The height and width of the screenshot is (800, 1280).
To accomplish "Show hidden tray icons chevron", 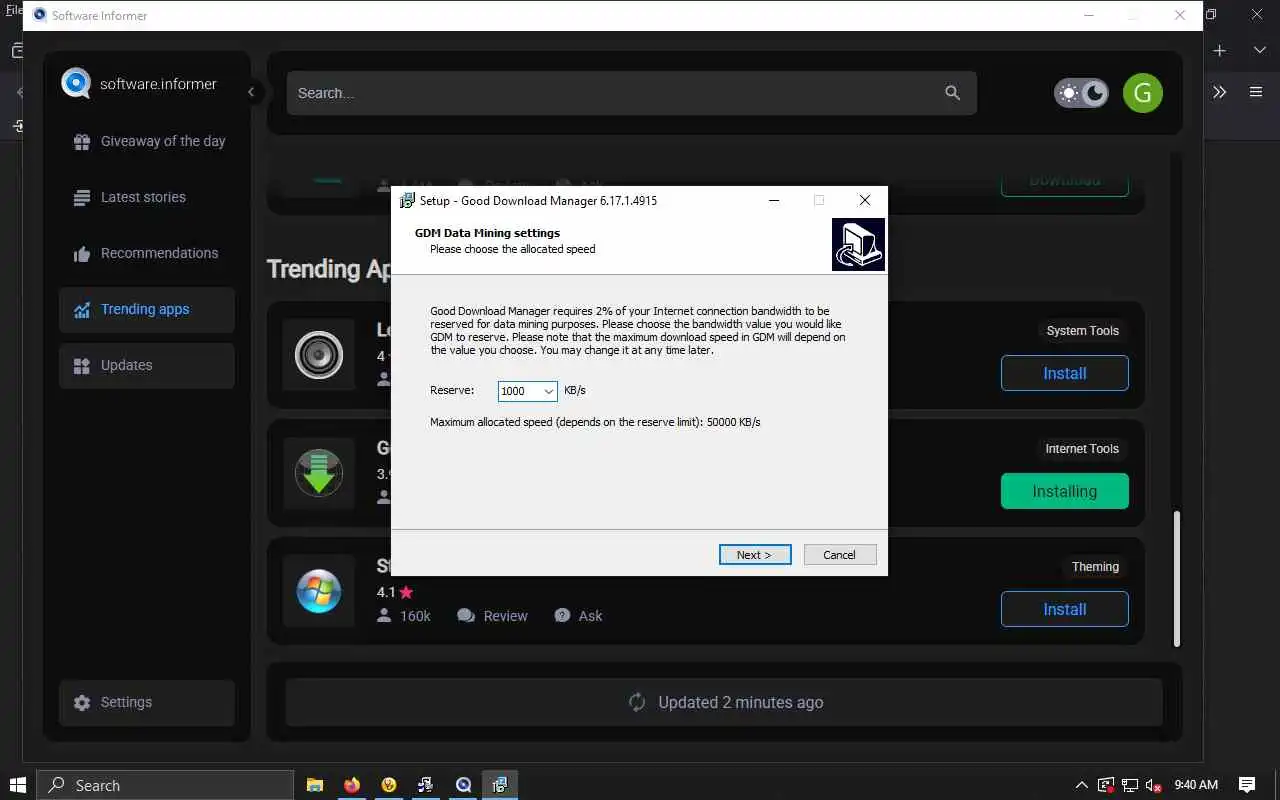I will [1081, 785].
